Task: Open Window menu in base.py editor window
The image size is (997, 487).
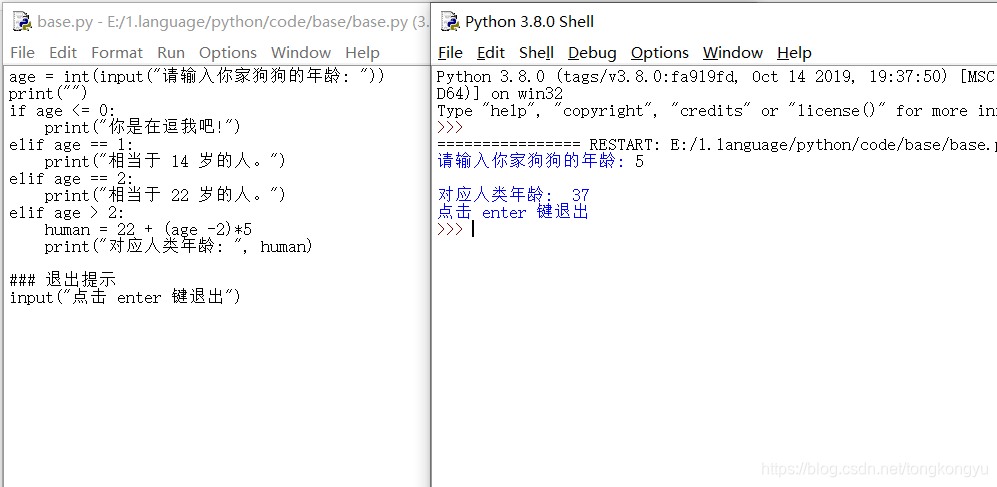Action: click(301, 53)
